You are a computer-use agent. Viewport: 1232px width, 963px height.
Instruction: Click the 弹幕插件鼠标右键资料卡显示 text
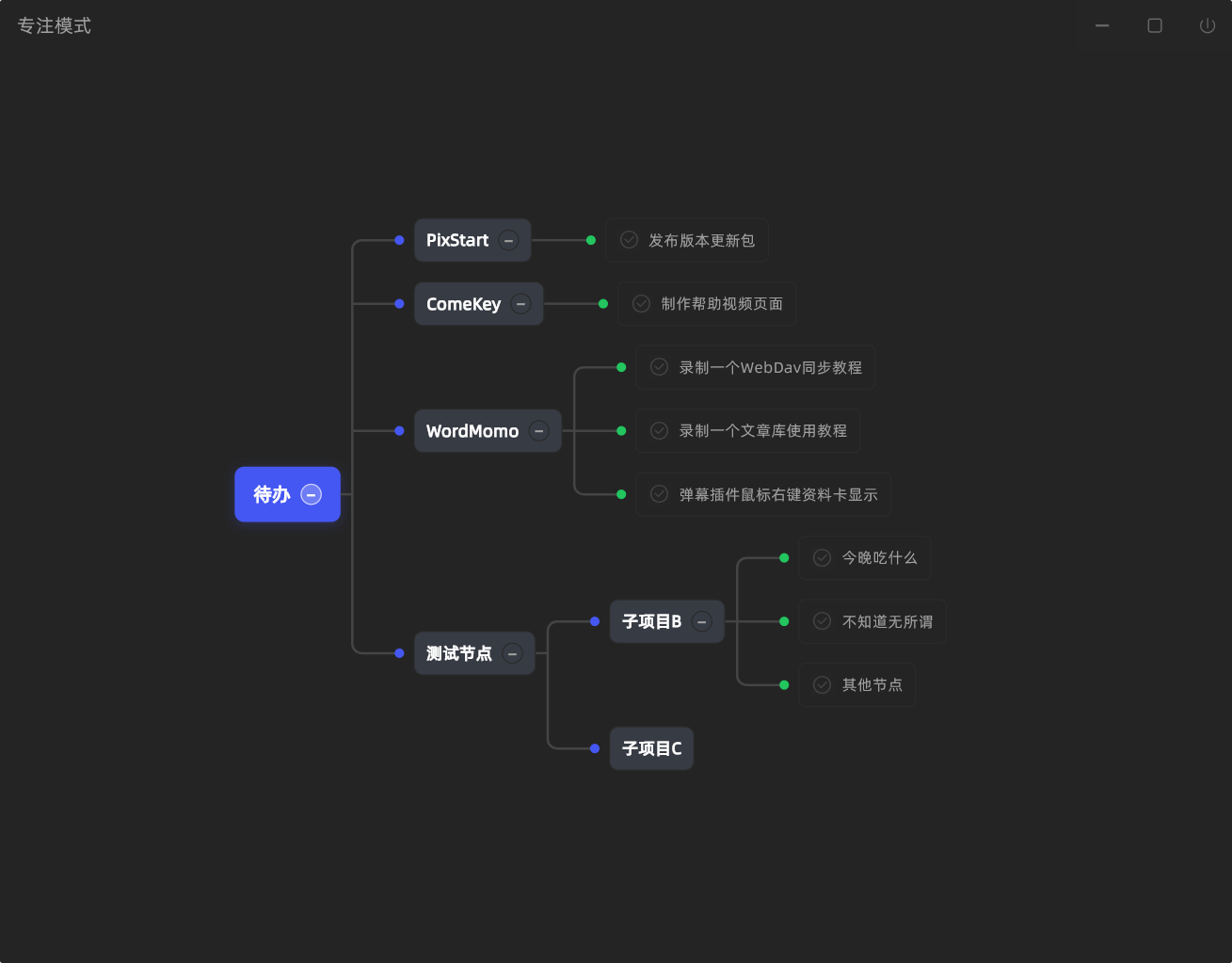pyautogui.click(x=778, y=494)
